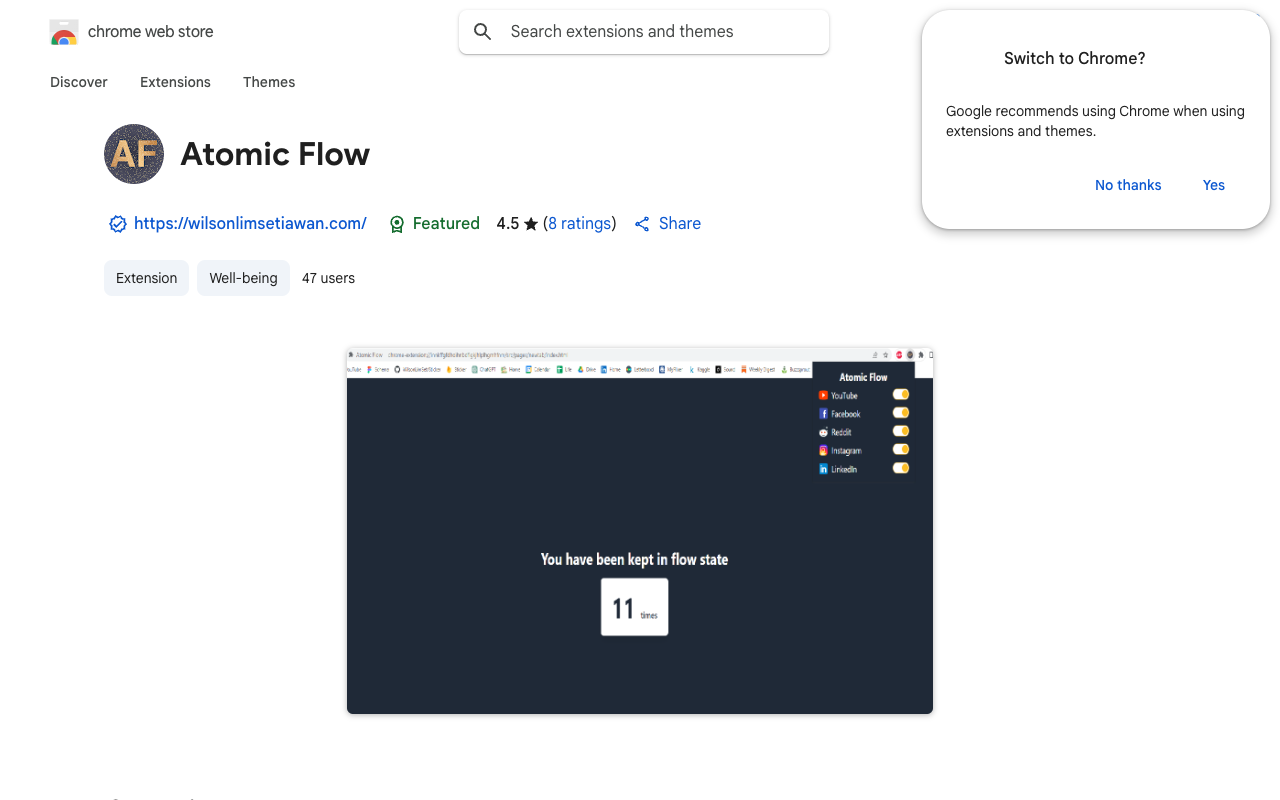The height and width of the screenshot is (800, 1280).
Task: Click the LinkedIn icon in the preview screenshot
Action: pos(823,469)
